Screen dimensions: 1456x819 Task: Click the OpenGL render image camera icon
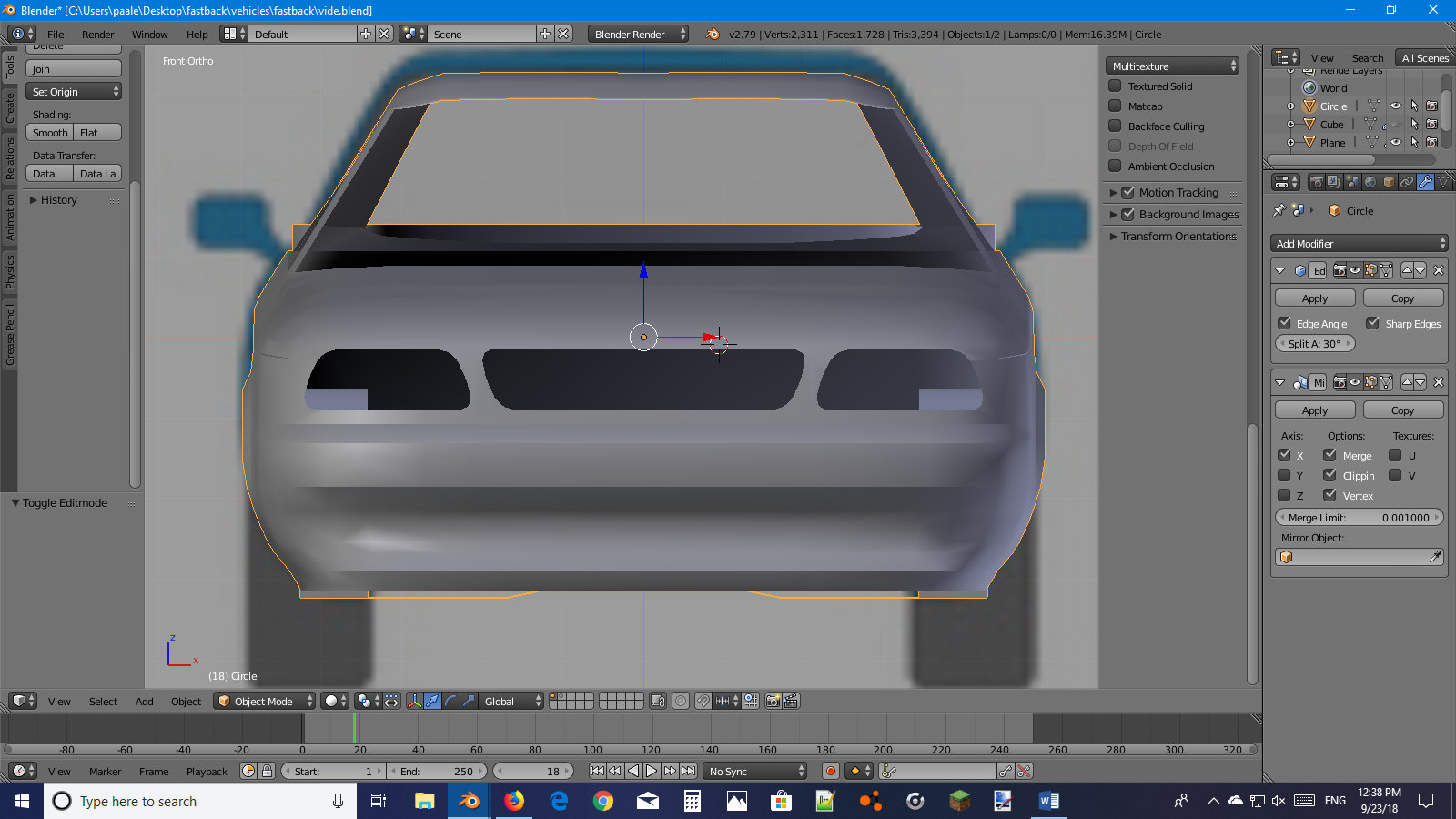(x=773, y=701)
